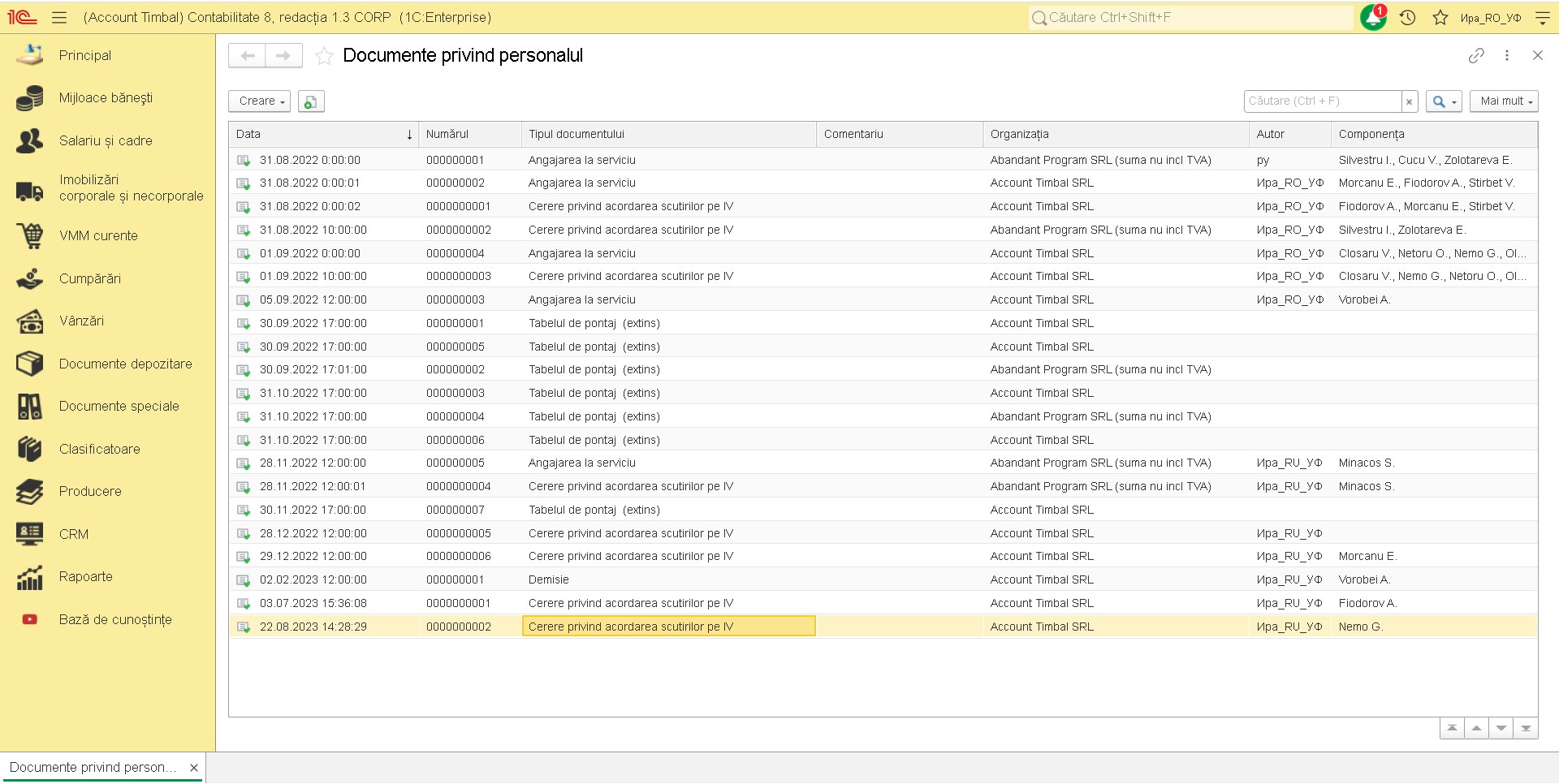Click the notifications bell icon
Image resolution: width=1559 pixels, height=784 pixels.
coord(1372,17)
